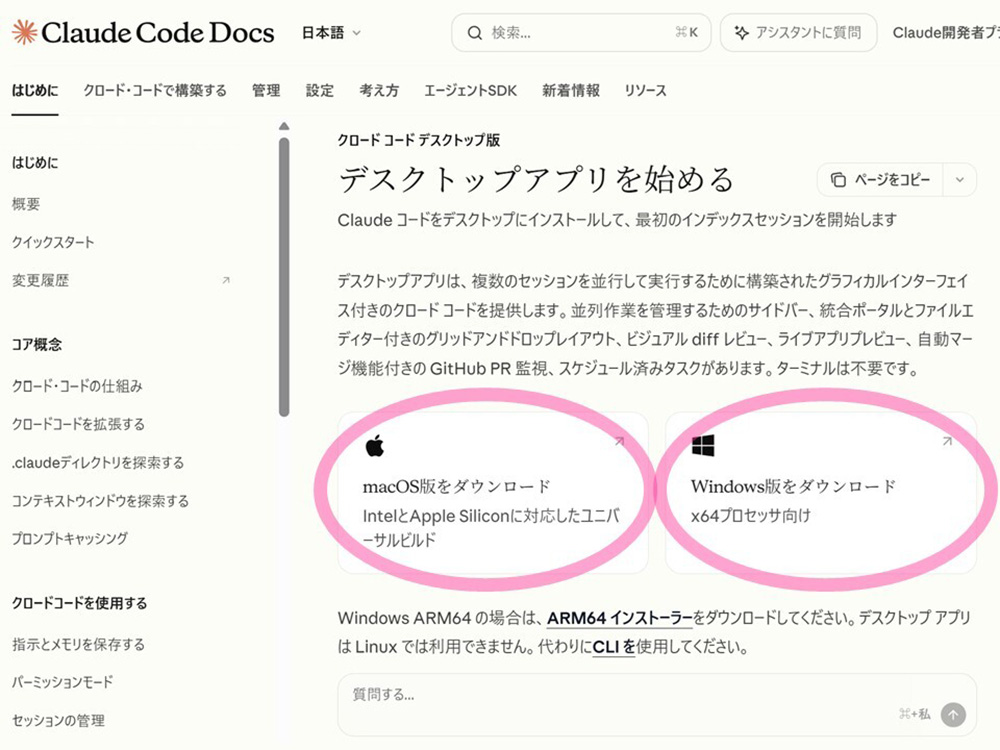
Task: Click the external arrow on Windows card
Action: point(947,441)
